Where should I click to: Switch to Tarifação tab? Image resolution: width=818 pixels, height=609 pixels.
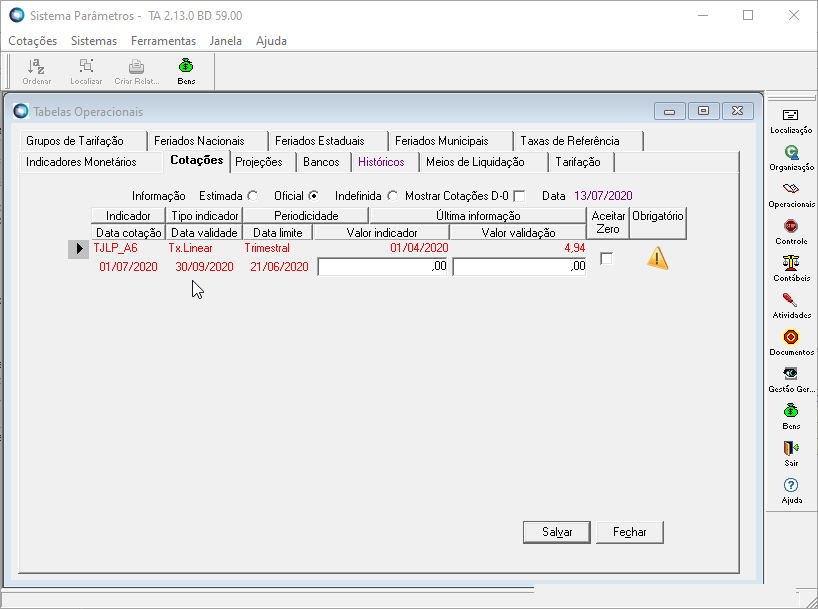pos(581,162)
